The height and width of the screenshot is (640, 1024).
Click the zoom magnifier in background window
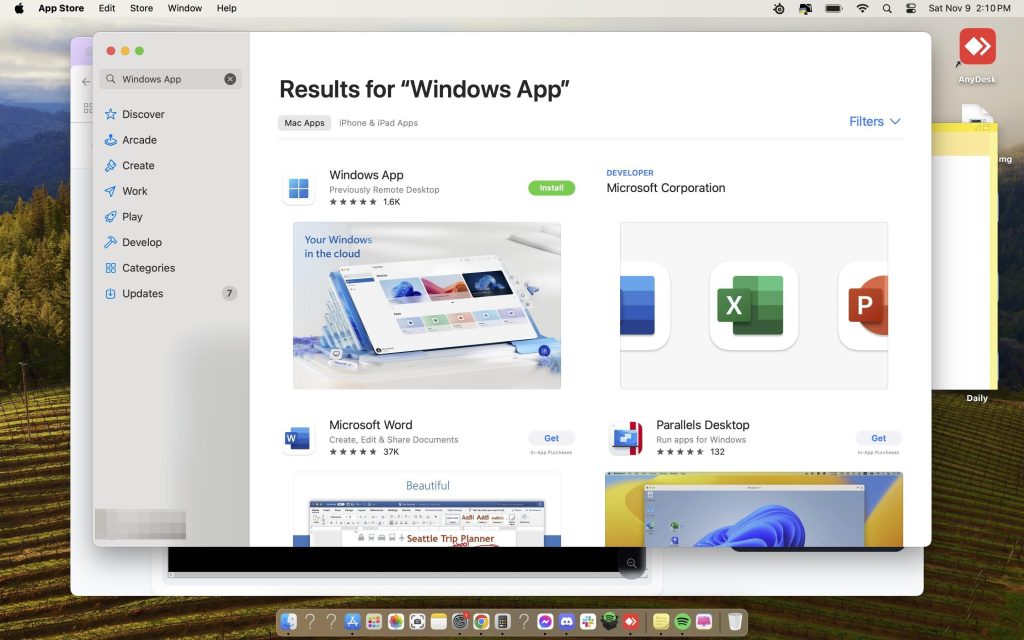coord(632,563)
